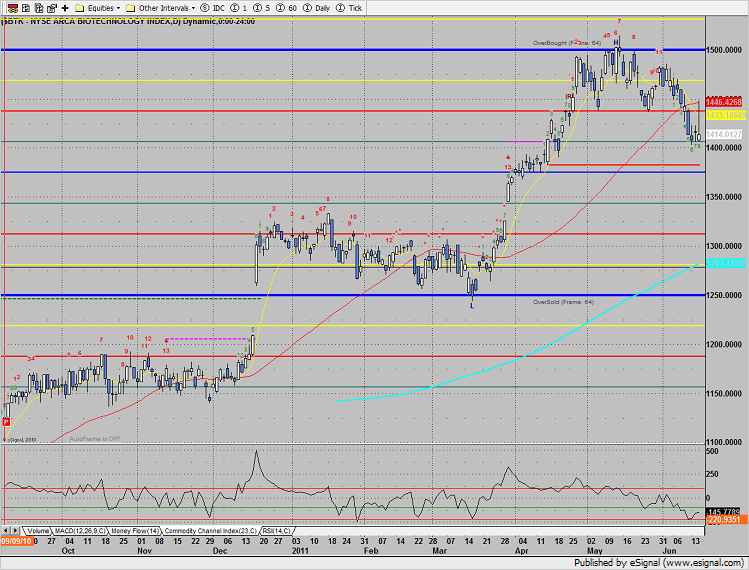Click the black plus icon in toolbar
The image size is (749, 570).
point(65,8)
